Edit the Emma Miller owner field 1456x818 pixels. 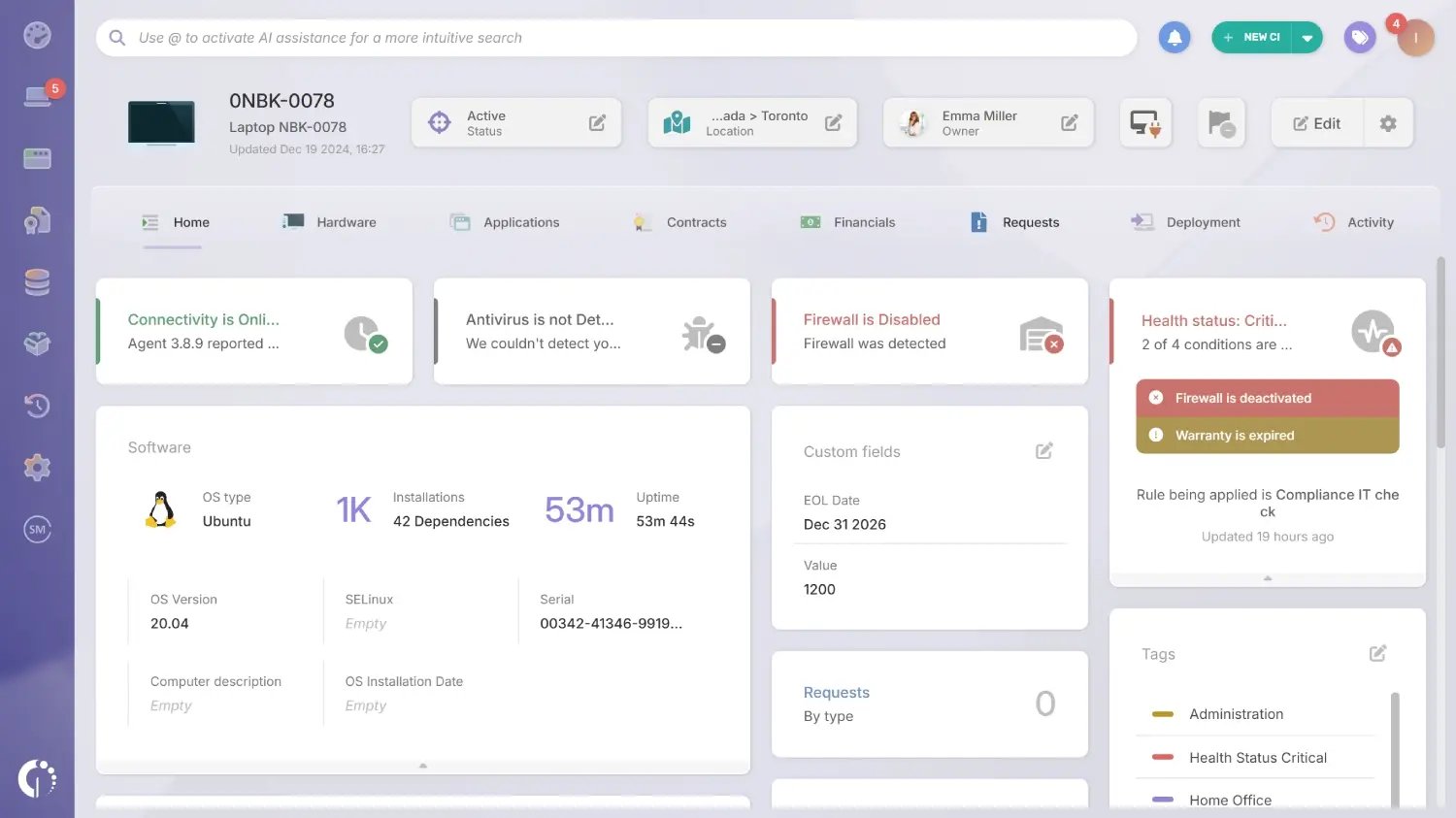[1070, 122]
